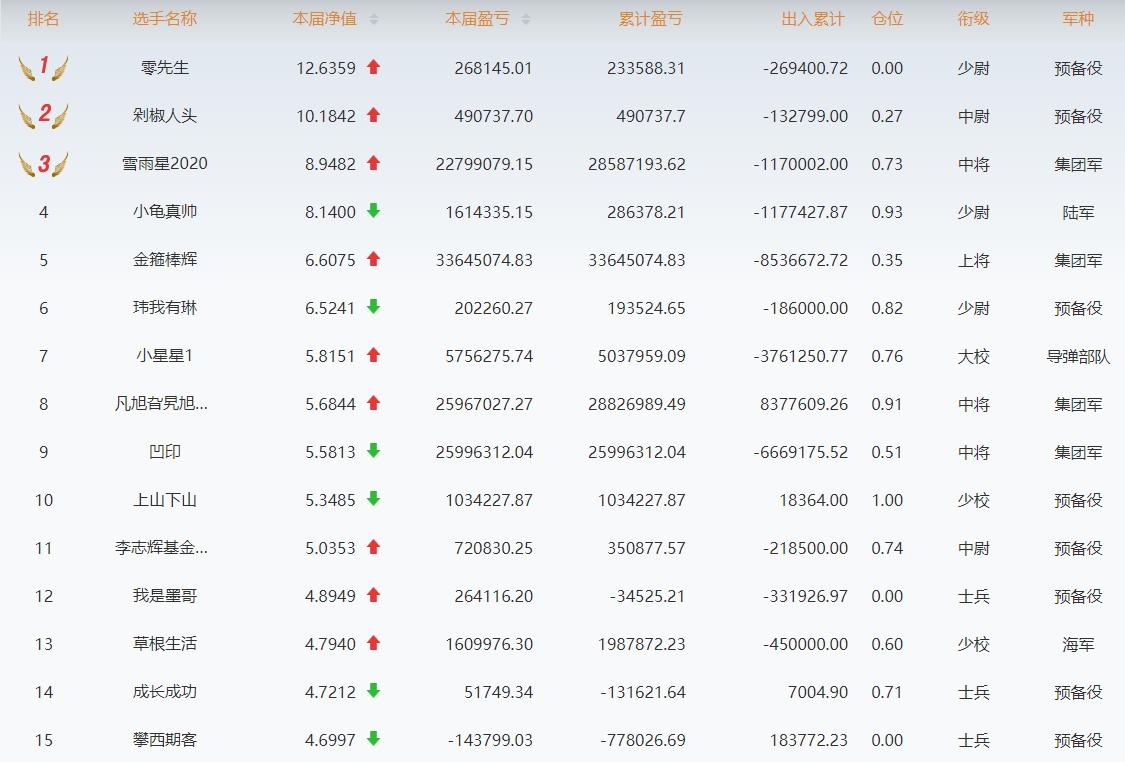Sort by 本届净值 using its sort arrows

374,19
